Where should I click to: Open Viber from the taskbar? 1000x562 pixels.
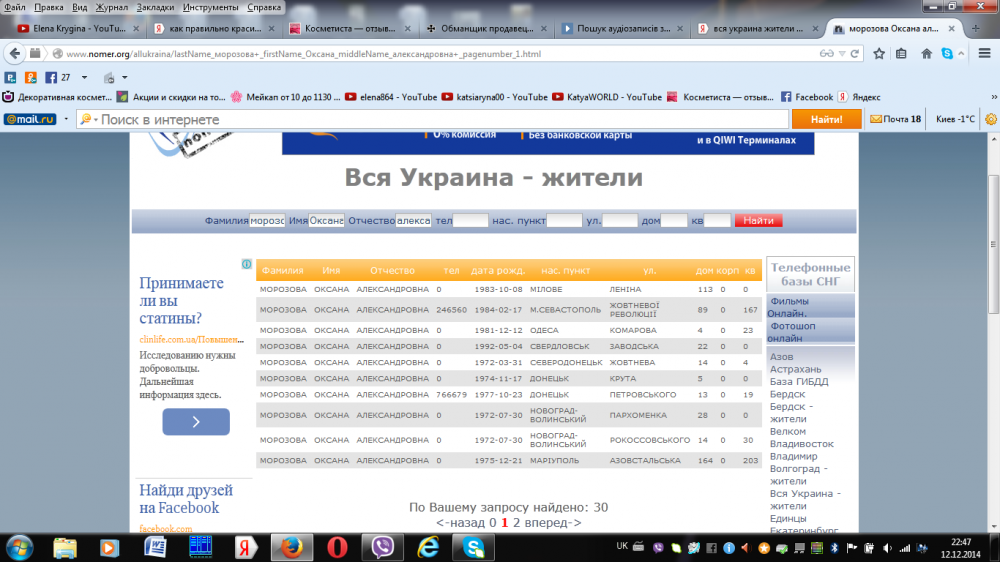382,546
